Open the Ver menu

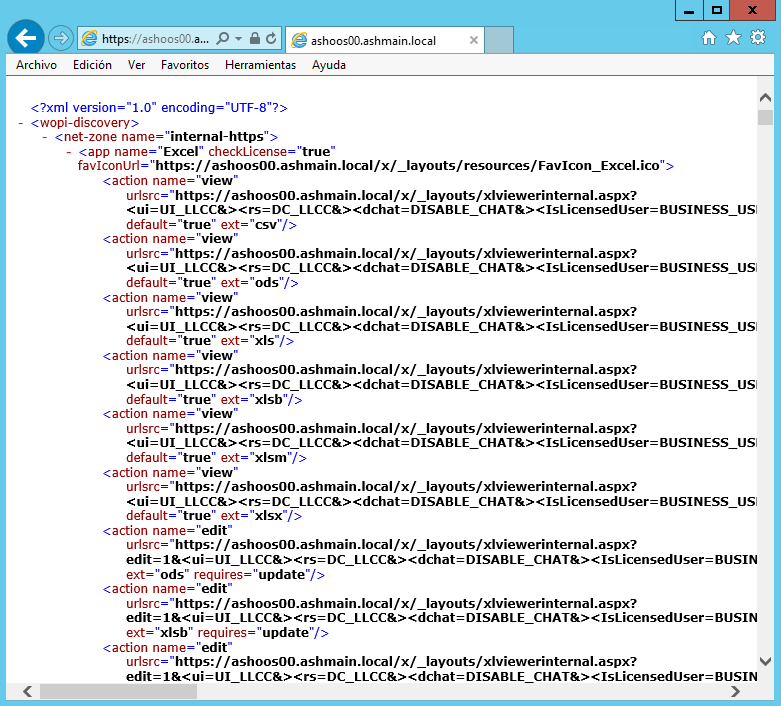136,65
